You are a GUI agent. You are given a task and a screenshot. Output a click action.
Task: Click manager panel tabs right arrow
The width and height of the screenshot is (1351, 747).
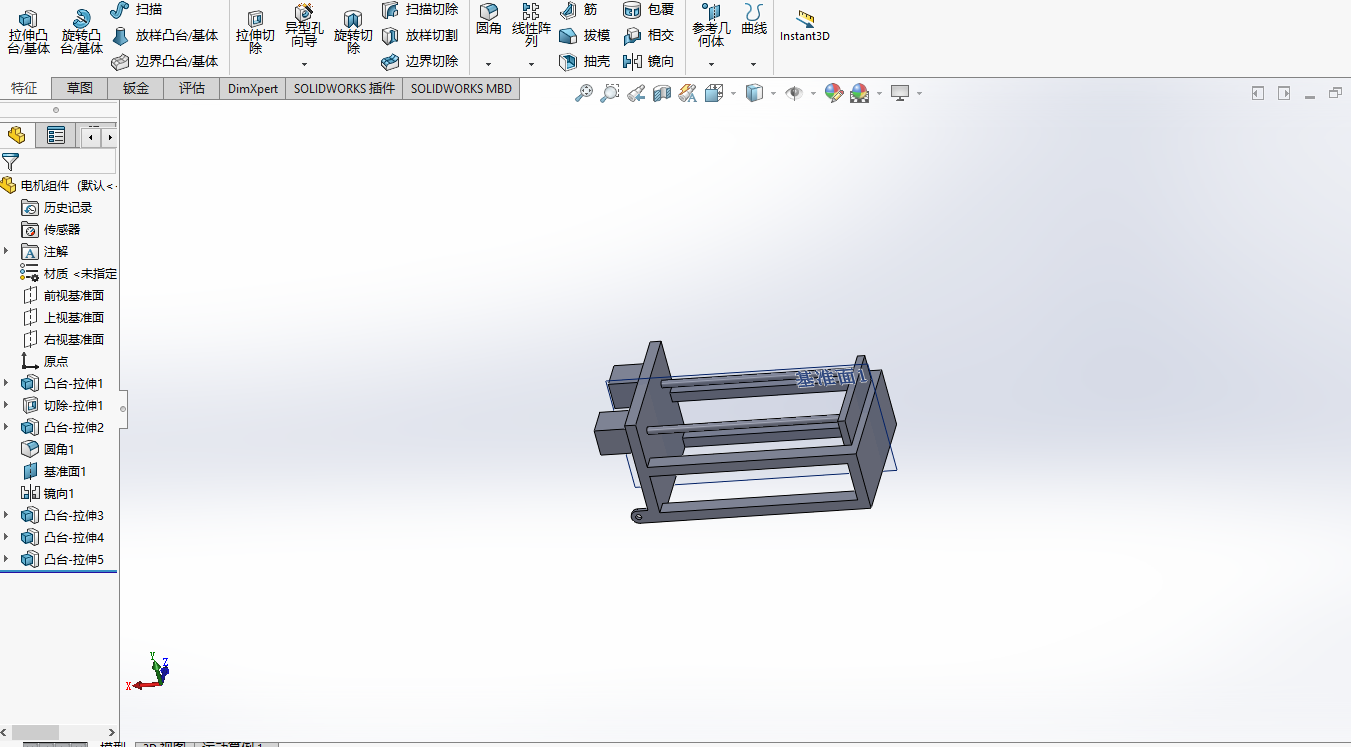tap(110, 137)
